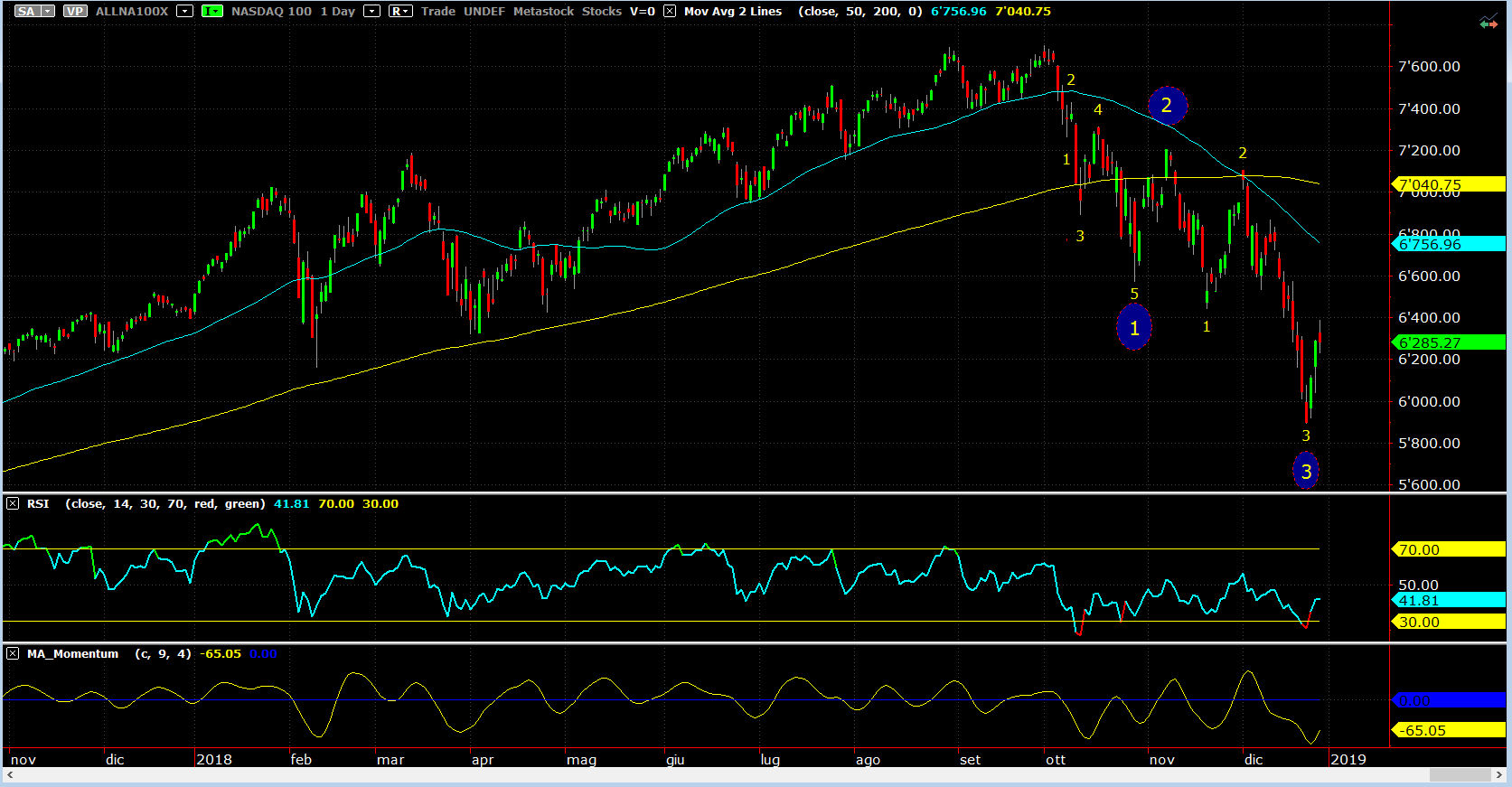Open the R dropdown menu
1512x787 pixels.
click(400, 11)
